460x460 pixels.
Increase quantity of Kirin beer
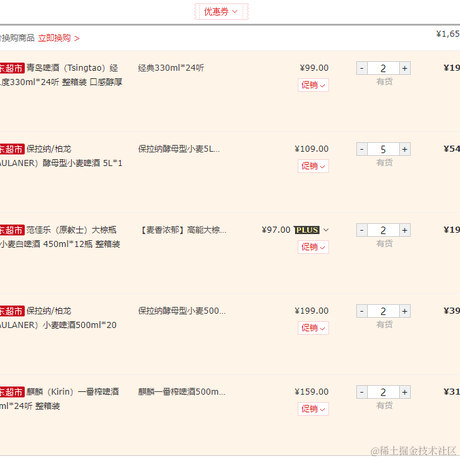405,392
